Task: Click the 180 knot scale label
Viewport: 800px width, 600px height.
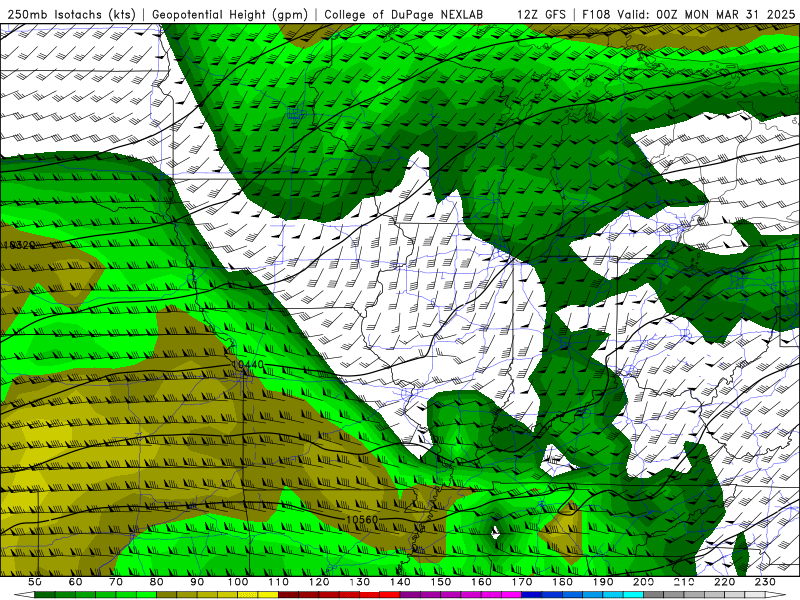Action: point(562,582)
